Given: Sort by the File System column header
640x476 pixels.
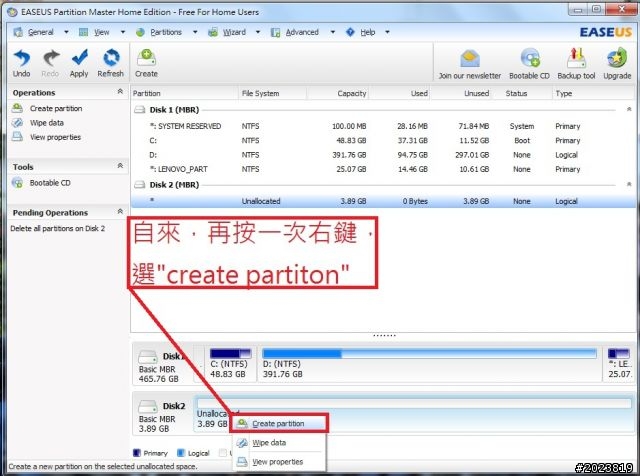Looking at the screenshot, I should point(272,93).
